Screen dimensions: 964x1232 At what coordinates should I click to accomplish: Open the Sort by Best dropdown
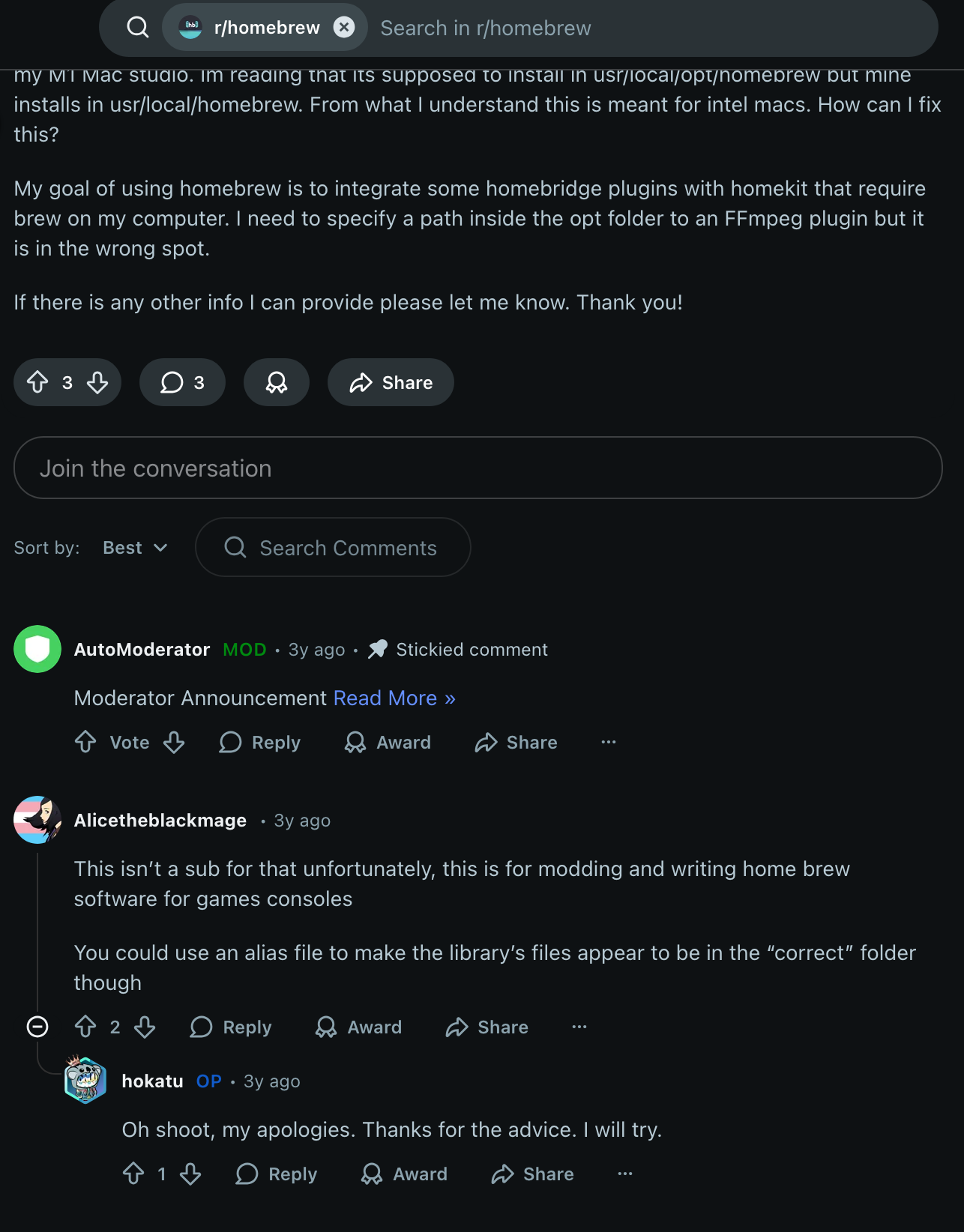pos(135,548)
